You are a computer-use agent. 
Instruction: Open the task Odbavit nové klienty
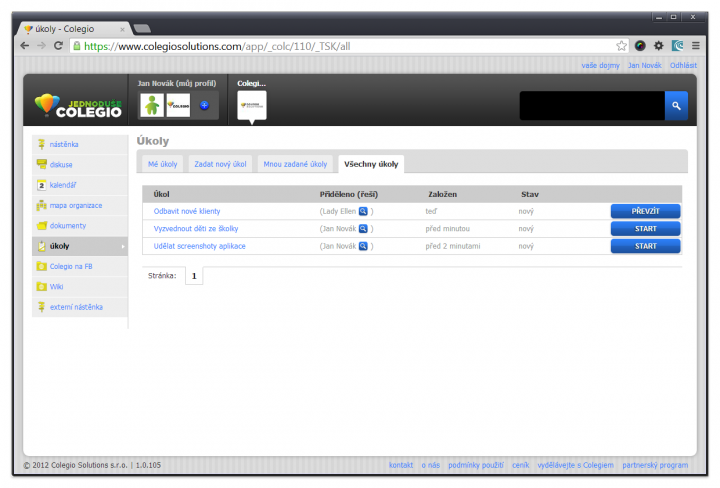point(187,211)
